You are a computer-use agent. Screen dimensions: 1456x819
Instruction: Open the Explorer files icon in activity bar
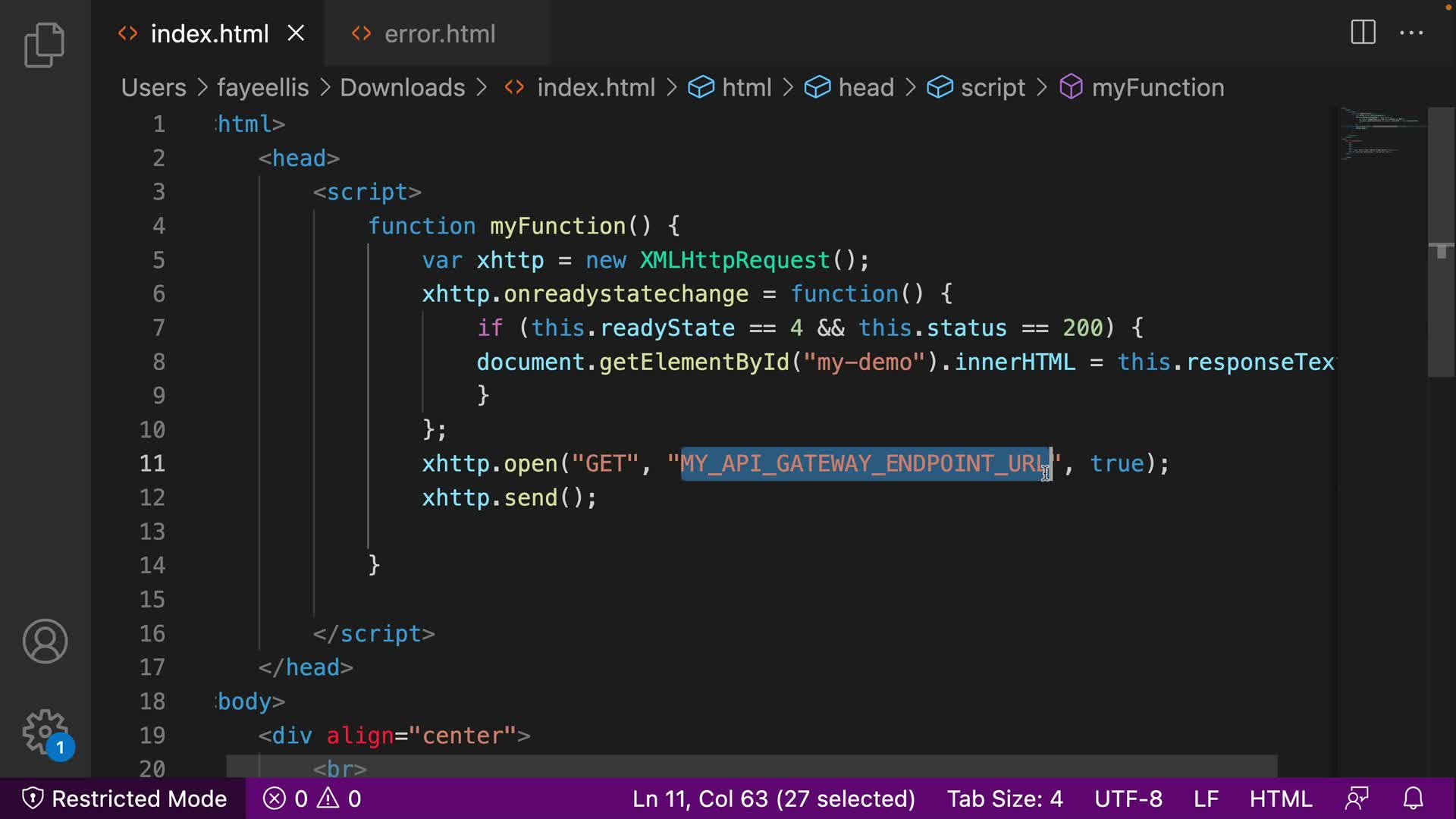[45, 45]
